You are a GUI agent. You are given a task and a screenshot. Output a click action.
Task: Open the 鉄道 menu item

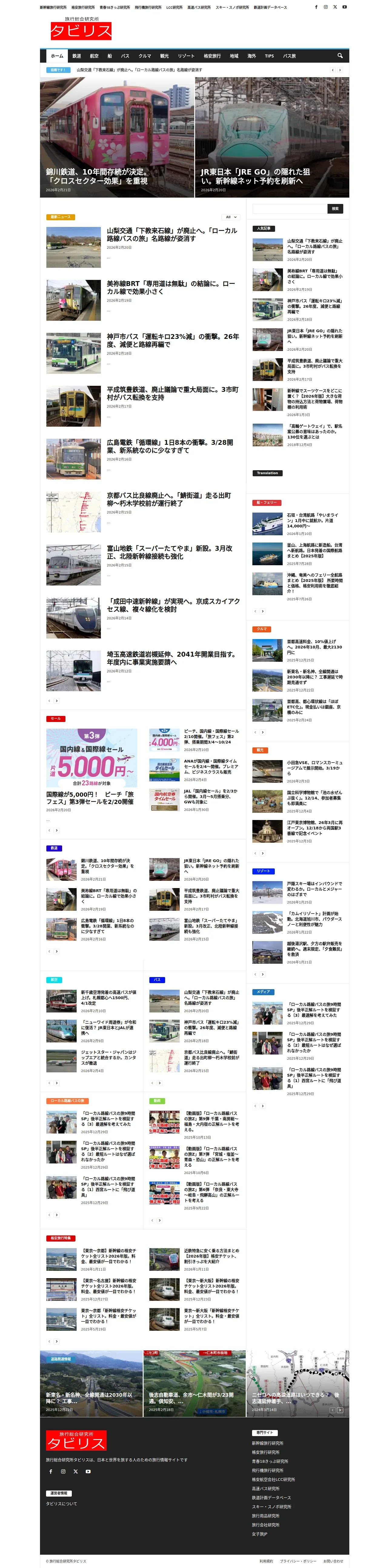coord(77,56)
